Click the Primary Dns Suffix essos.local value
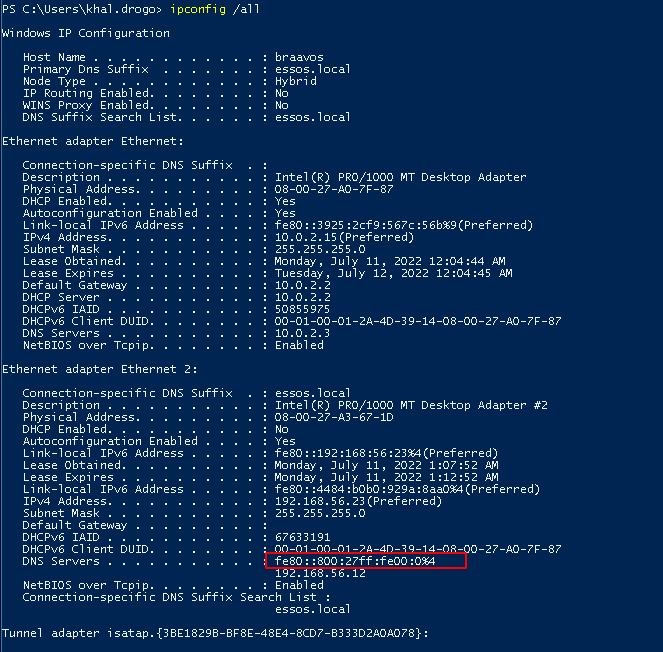 (x=312, y=69)
